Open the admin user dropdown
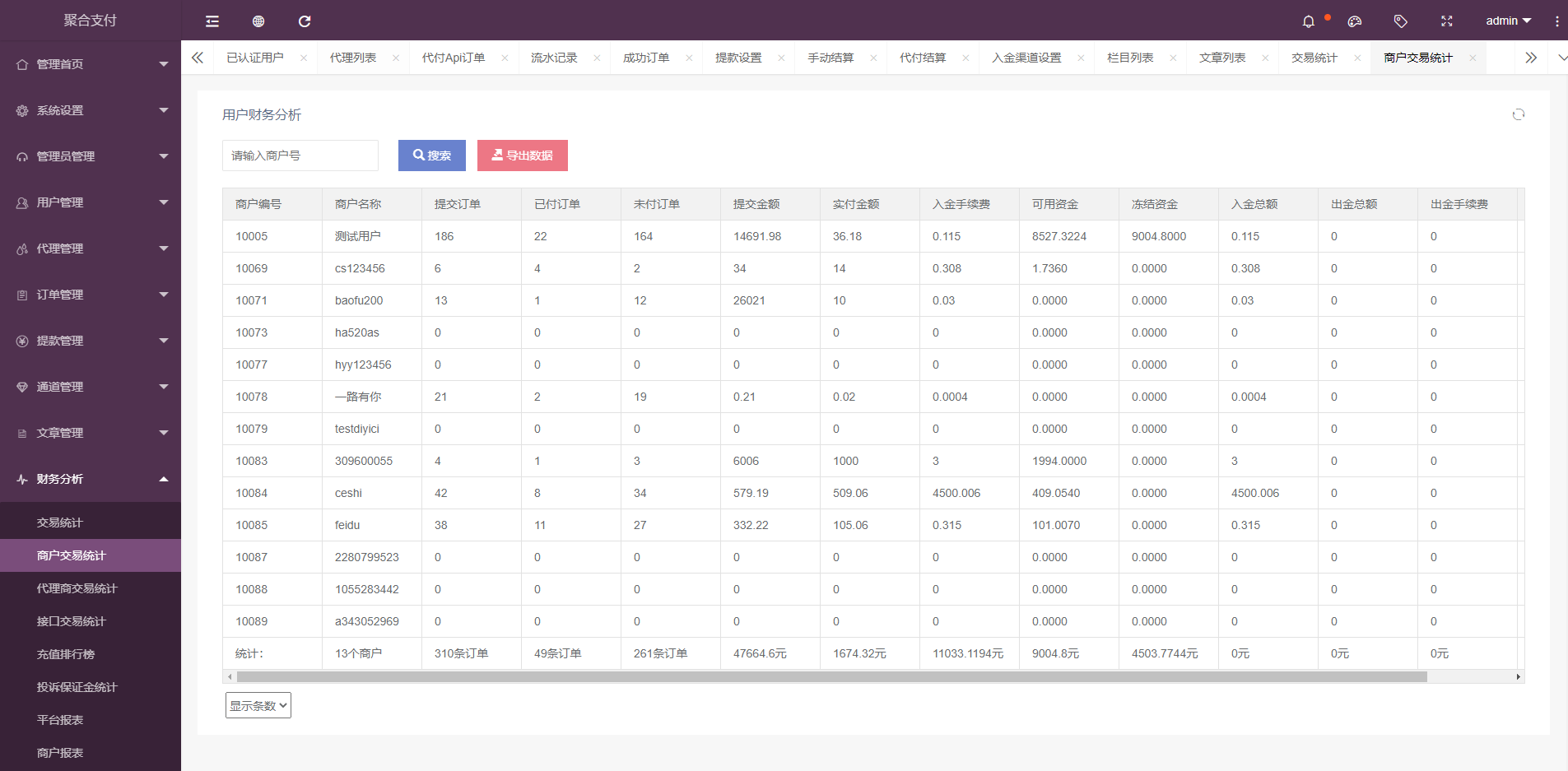1568x771 pixels. click(1508, 21)
